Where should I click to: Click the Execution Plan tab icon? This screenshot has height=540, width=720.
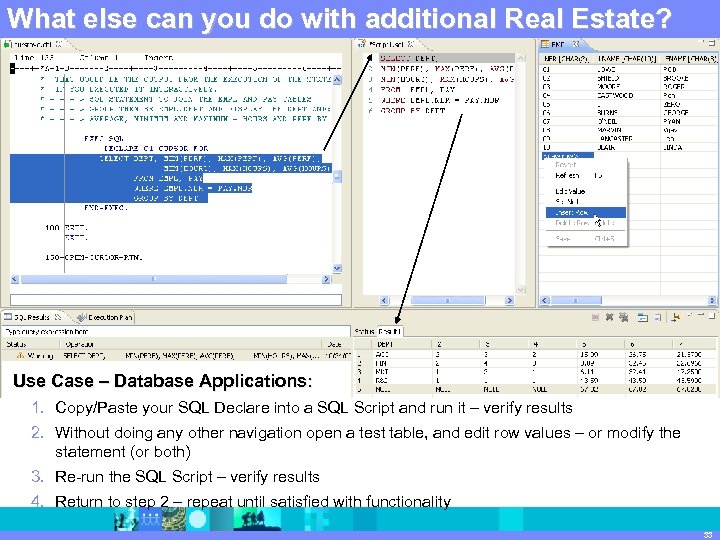click(x=82, y=317)
